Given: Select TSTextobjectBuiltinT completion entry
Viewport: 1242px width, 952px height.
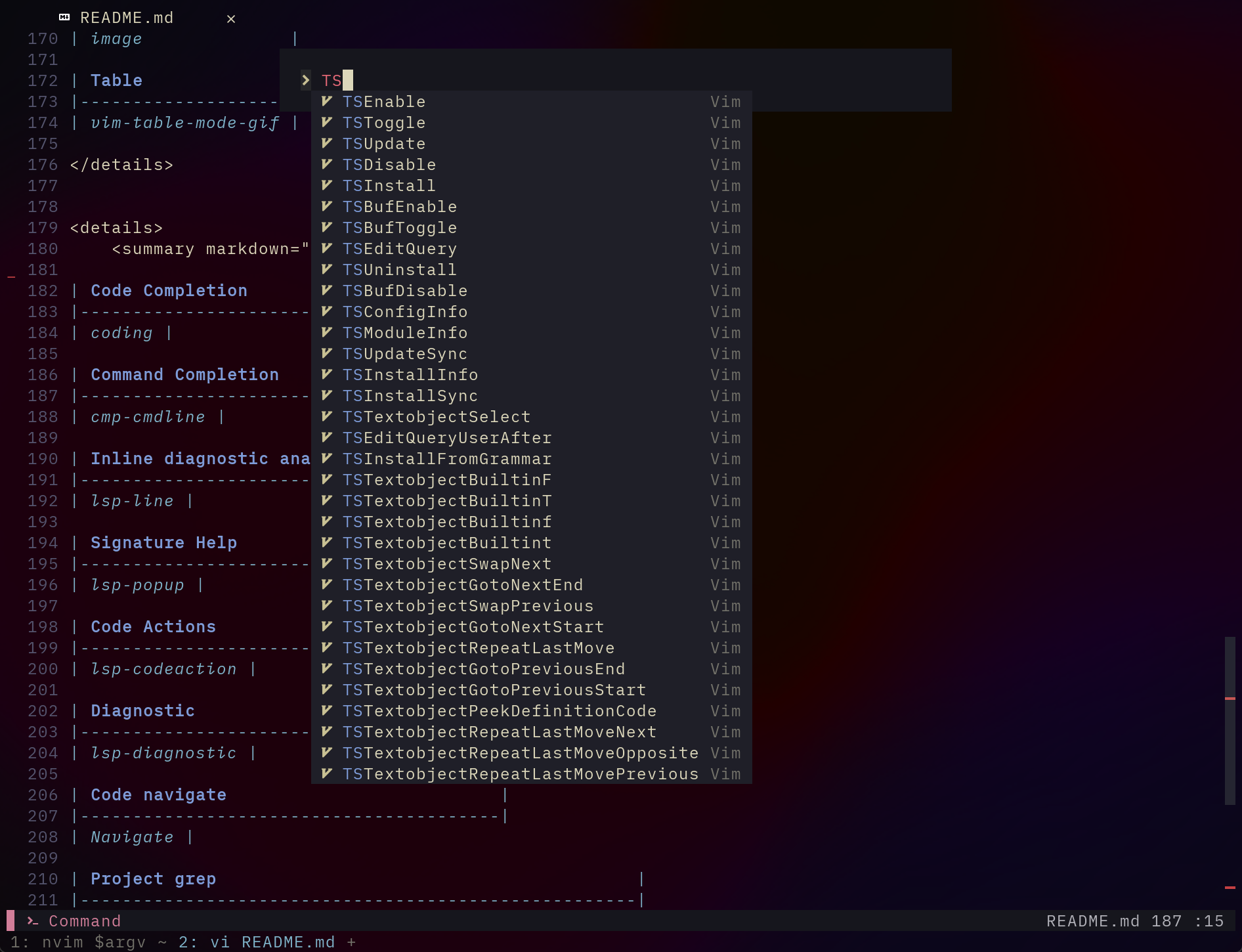Looking at the screenshot, I should (532, 501).
